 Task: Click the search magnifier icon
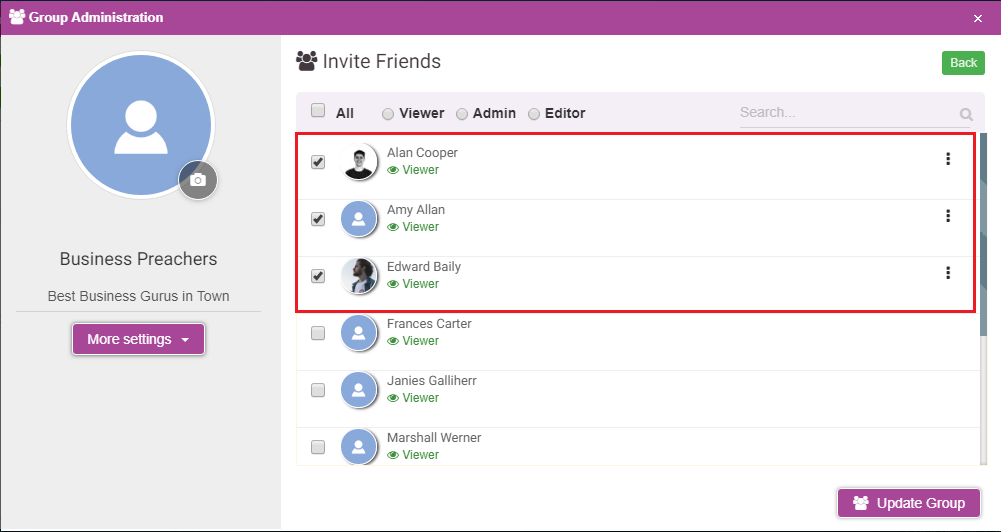[967, 114]
